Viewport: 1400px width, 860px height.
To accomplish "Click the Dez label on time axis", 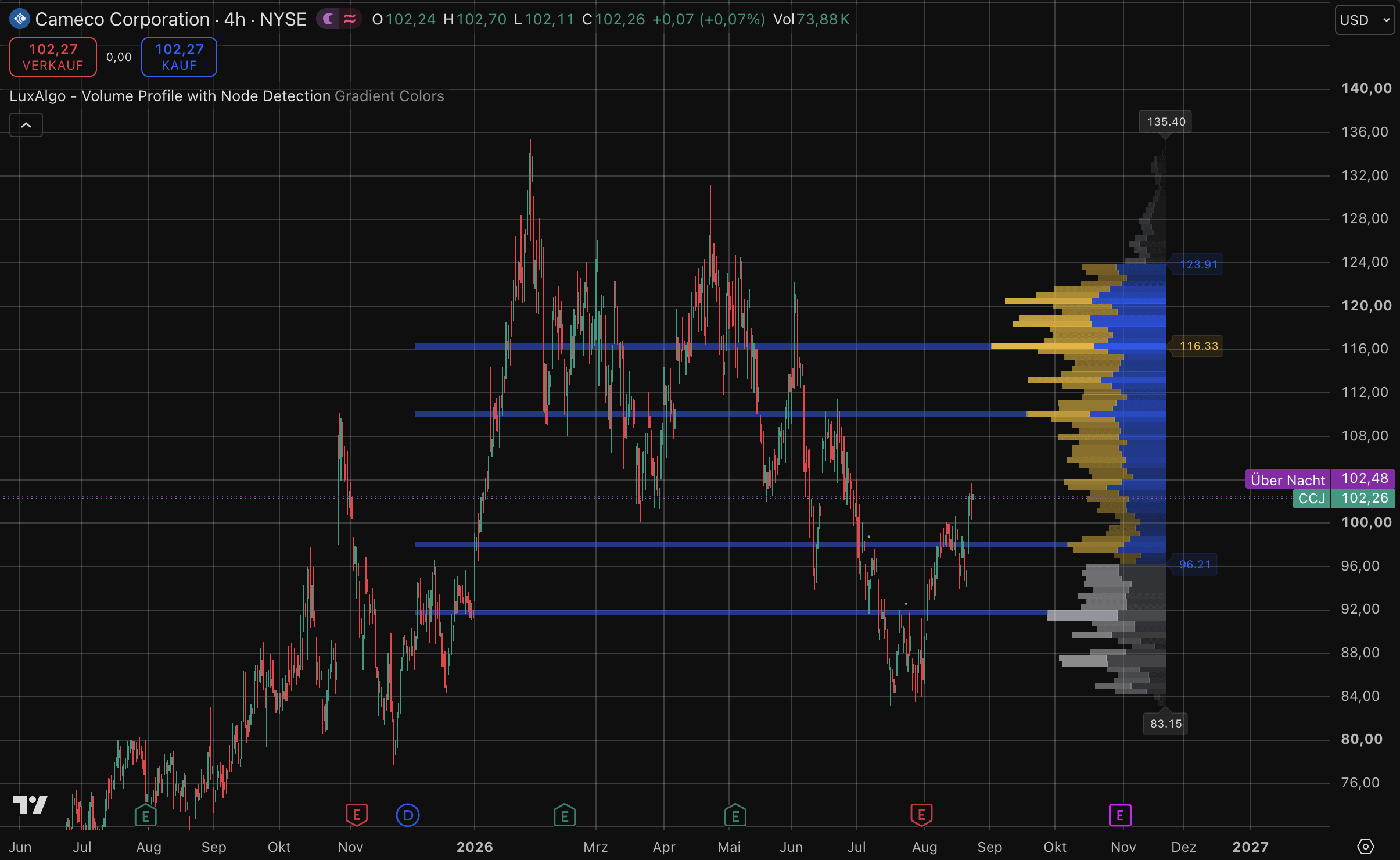I will pyautogui.click(x=1183, y=847).
